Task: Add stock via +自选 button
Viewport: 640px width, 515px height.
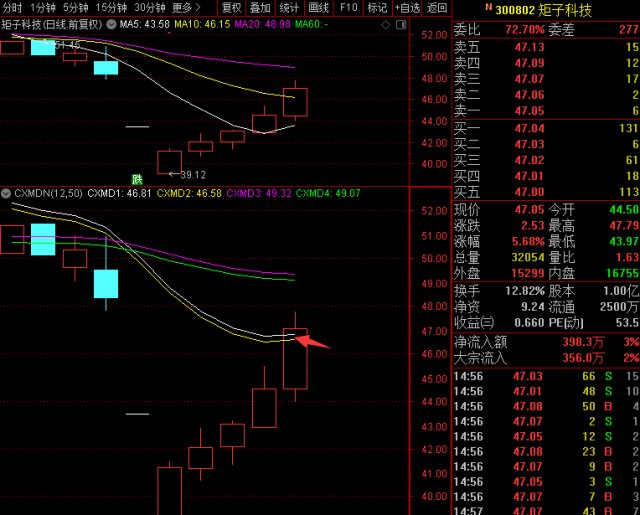Action: coord(407,7)
